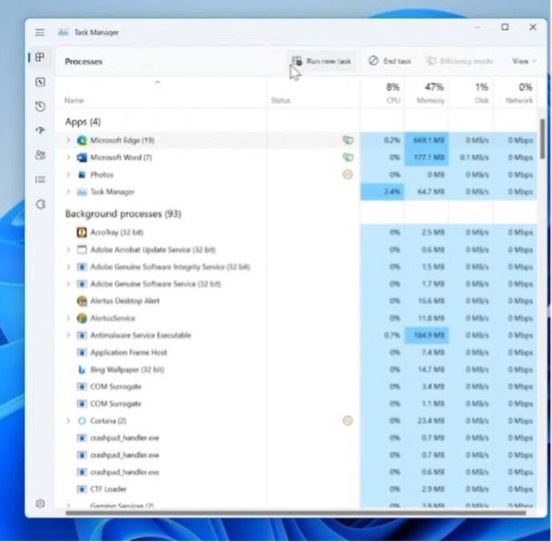552x542 pixels.
Task: Sort by the Name column header
Action: pyautogui.click(x=74, y=101)
